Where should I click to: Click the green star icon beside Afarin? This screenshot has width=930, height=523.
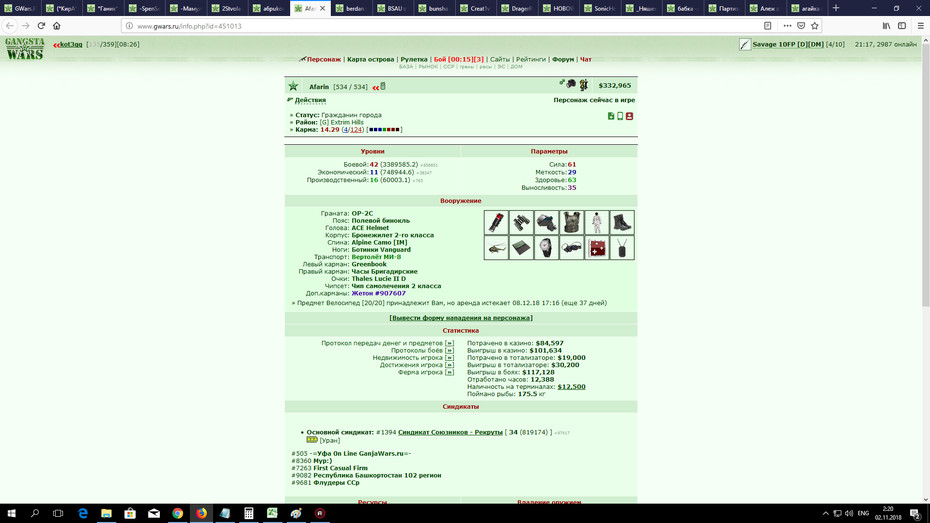294,87
